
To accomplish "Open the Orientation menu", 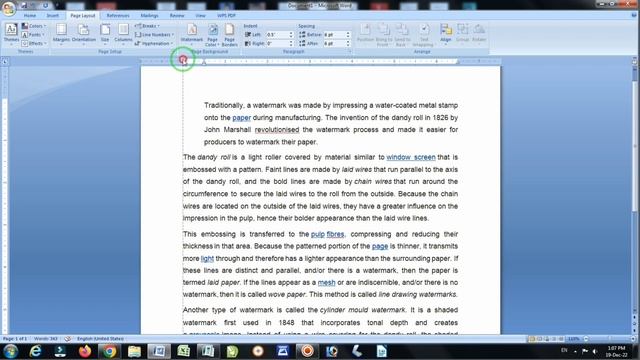I will [84, 33].
